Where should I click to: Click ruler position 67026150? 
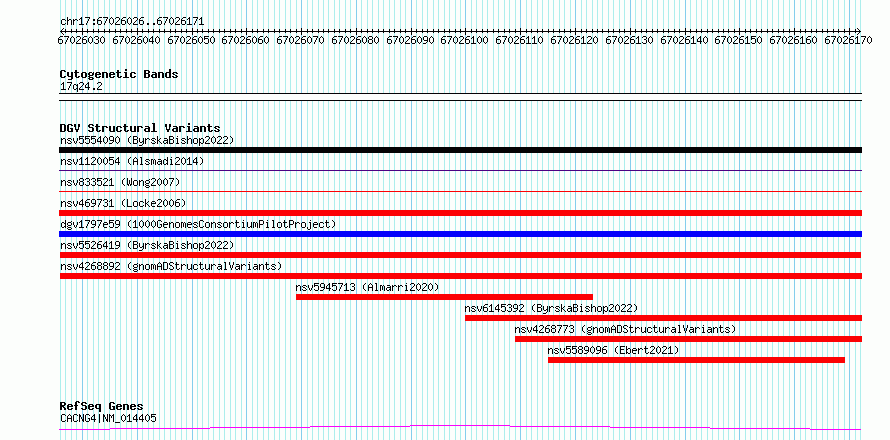point(738,40)
